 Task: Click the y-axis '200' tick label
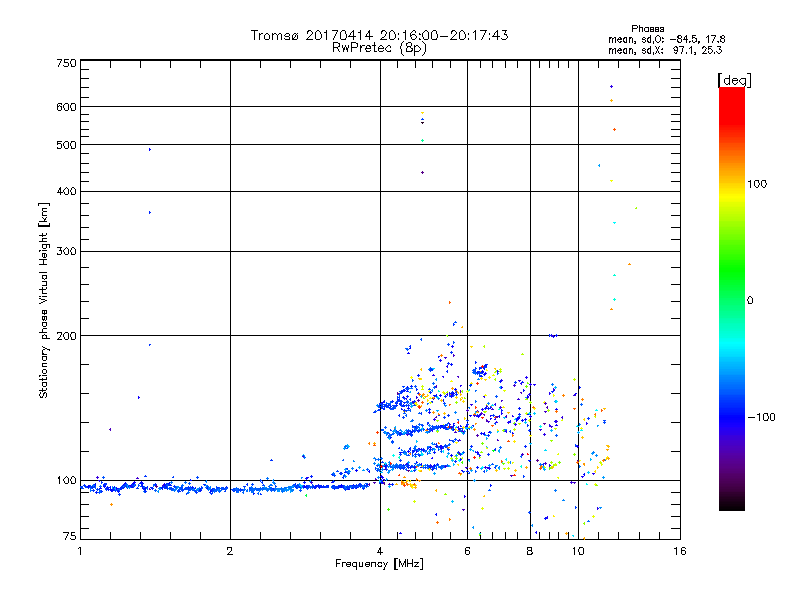tap(66, 336)
